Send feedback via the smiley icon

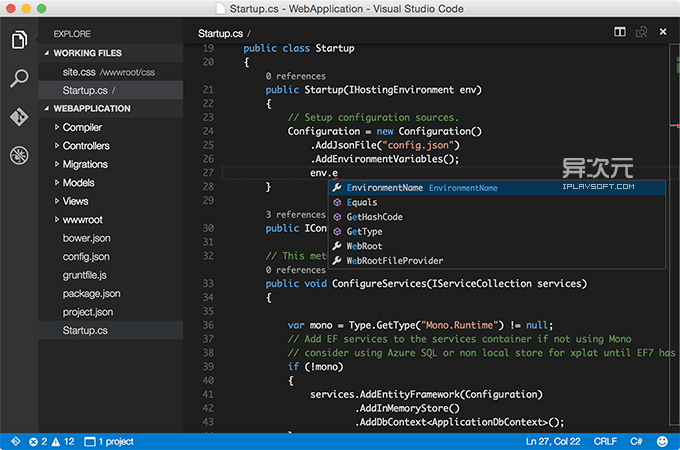point(662,441)
